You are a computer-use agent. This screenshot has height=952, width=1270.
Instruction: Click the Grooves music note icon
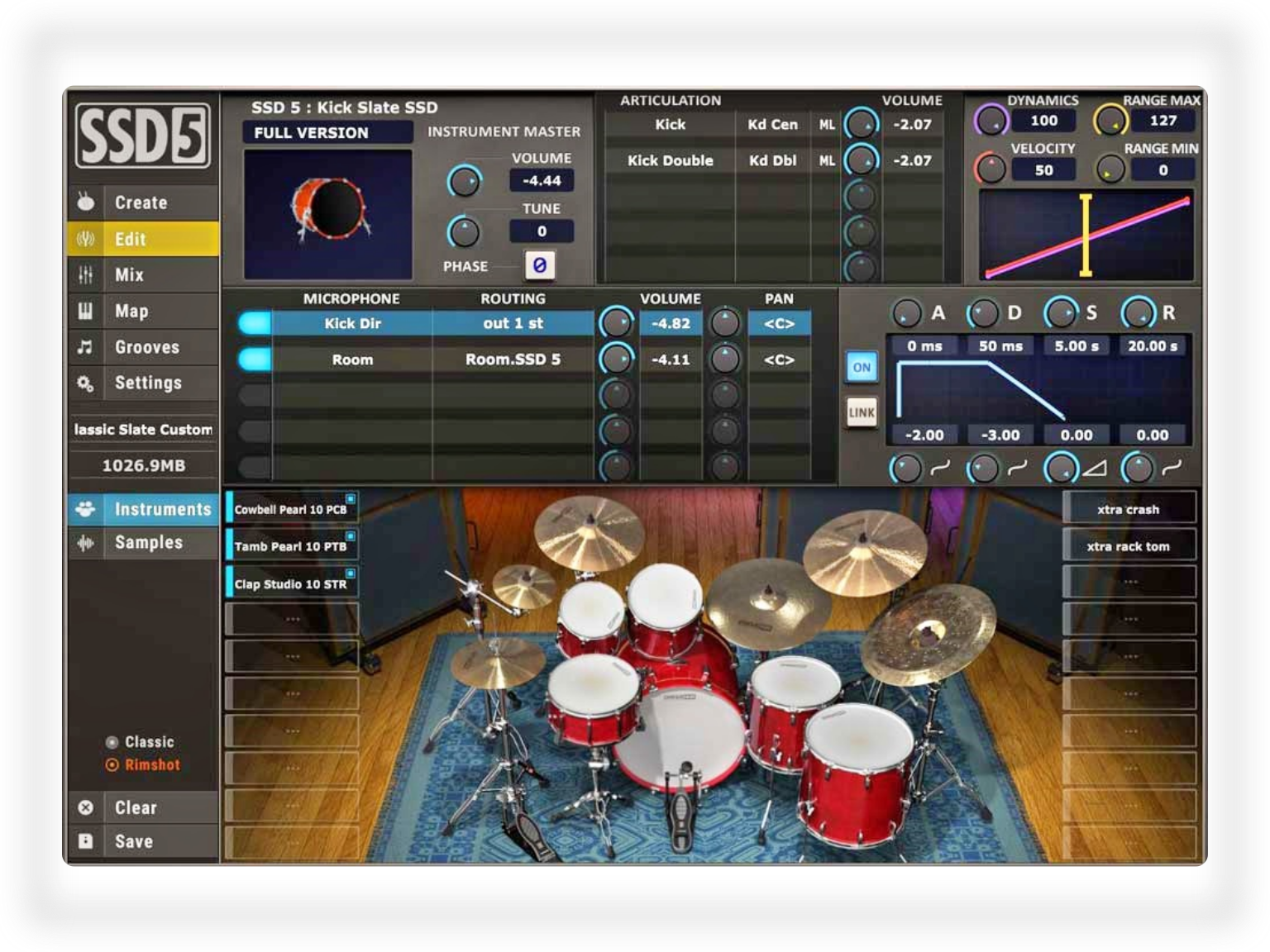pyautogui.click(x=86, y=347)
